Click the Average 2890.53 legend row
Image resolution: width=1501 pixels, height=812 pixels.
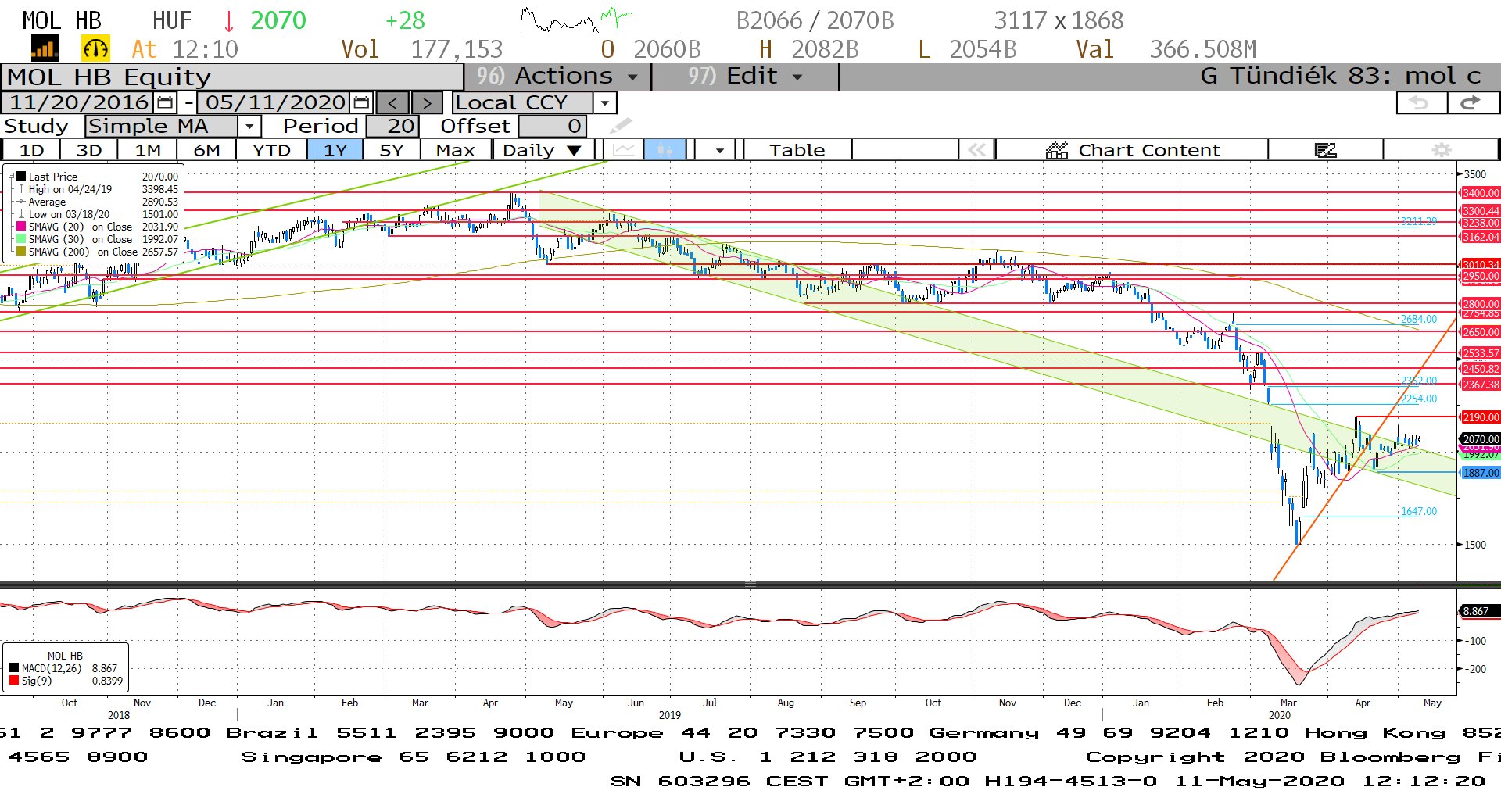tap(98, 201)
